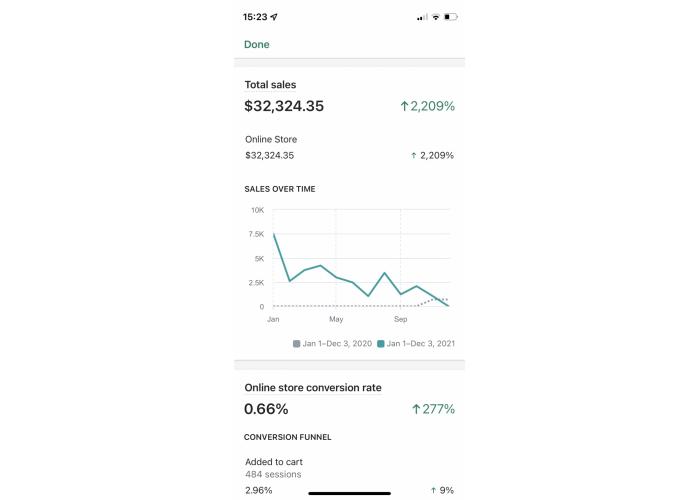Tap the home indicator bar at bottom

click(x=350, y=493)
